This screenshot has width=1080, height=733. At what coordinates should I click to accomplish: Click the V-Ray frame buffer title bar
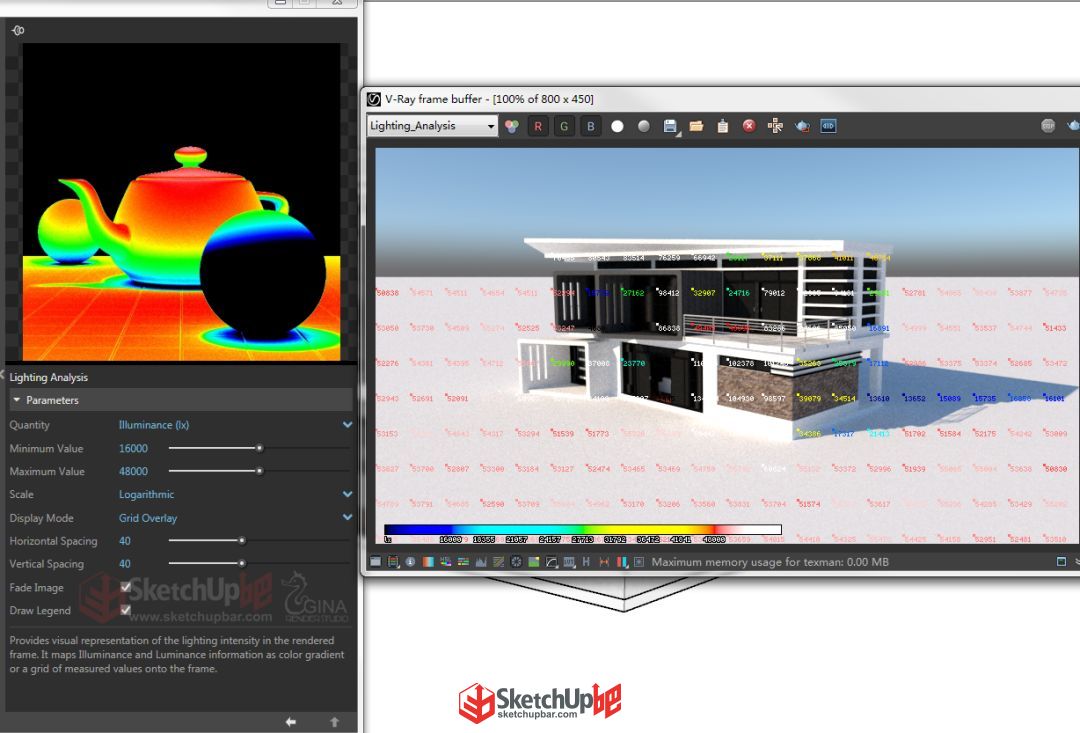tap(720, 99)
